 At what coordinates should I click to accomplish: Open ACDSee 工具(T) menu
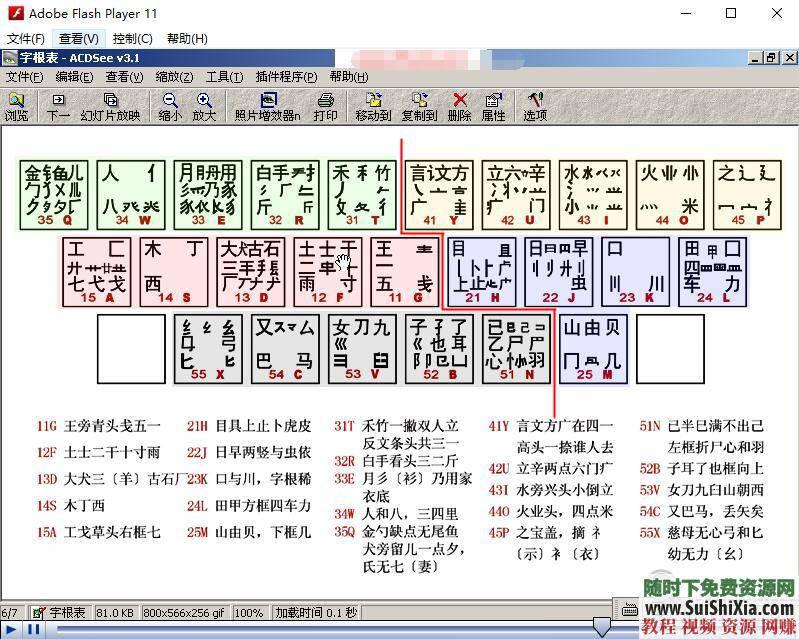click(x=224, y=77)
